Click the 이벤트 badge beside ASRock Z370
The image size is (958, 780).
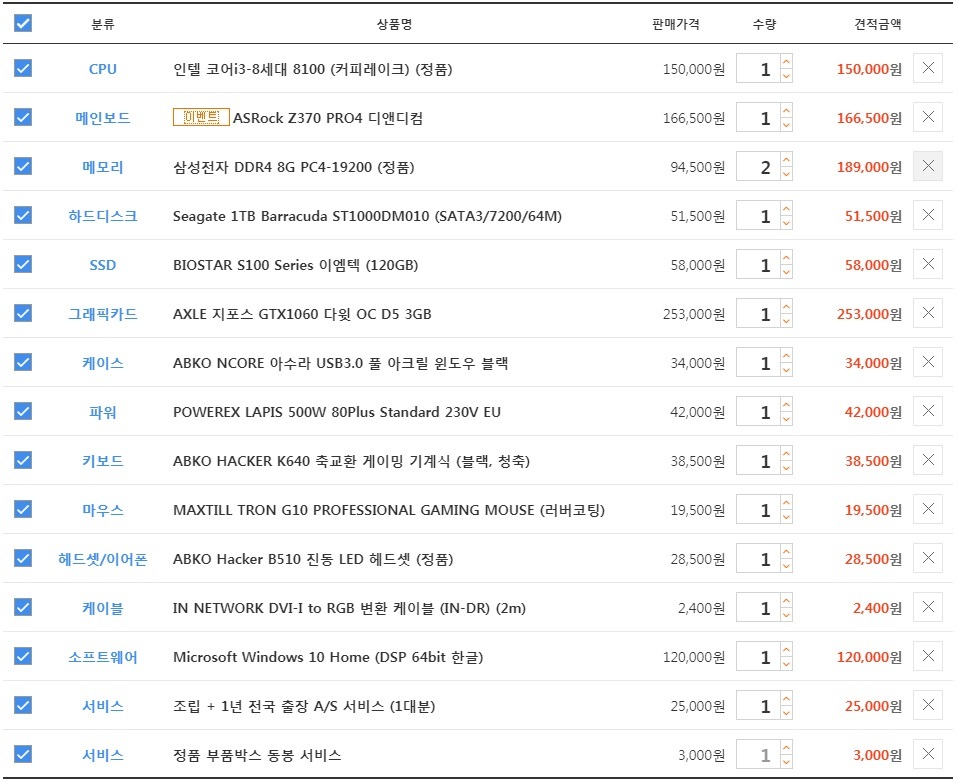click(x=201, y=117)
